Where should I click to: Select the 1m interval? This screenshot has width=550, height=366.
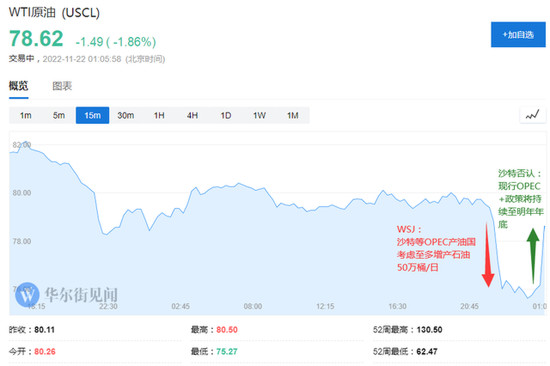pyautogui.click(x=26, y=115)
